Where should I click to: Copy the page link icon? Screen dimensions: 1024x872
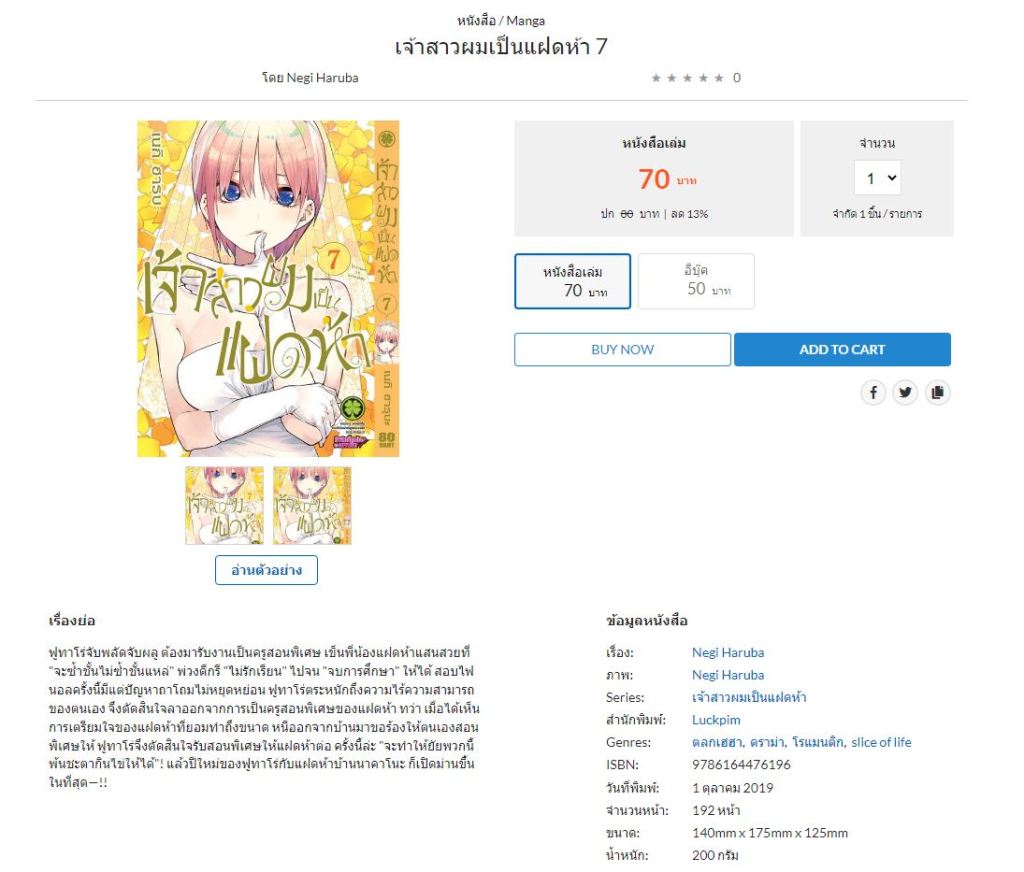(x=937, y=392)
